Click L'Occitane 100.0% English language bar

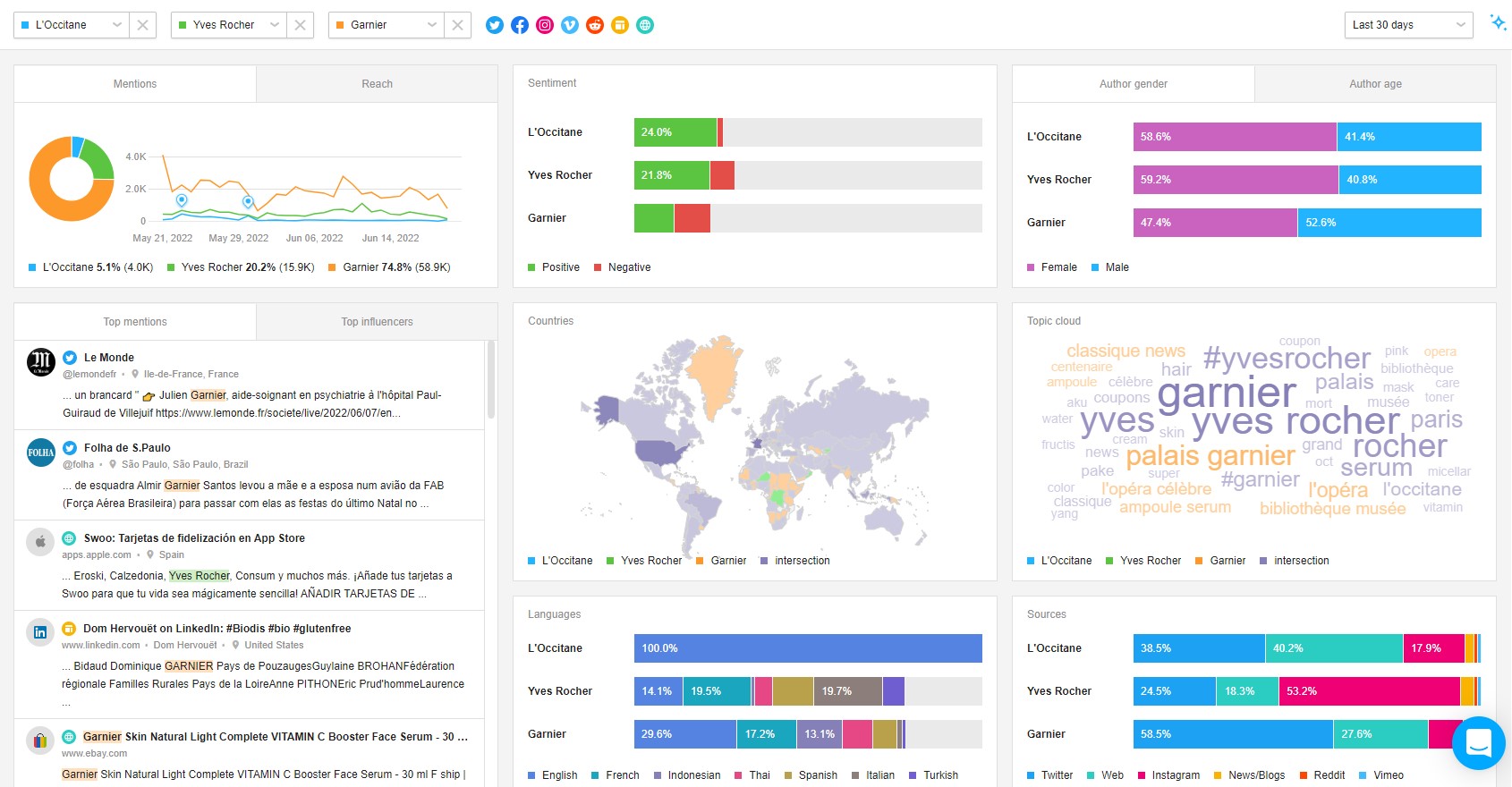(808, 648)
